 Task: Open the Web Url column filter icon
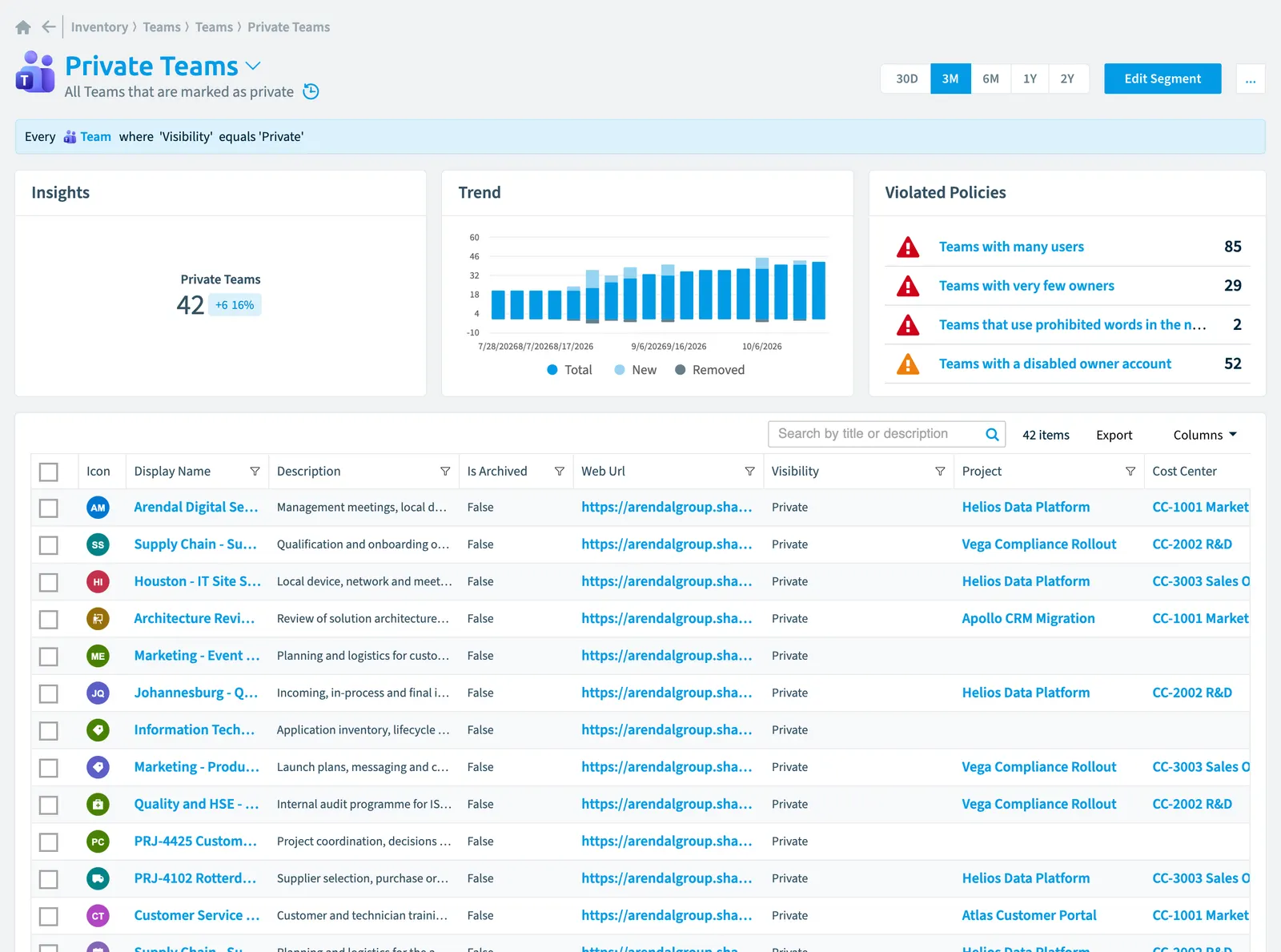pyautogui.click(x=749, y=472)
